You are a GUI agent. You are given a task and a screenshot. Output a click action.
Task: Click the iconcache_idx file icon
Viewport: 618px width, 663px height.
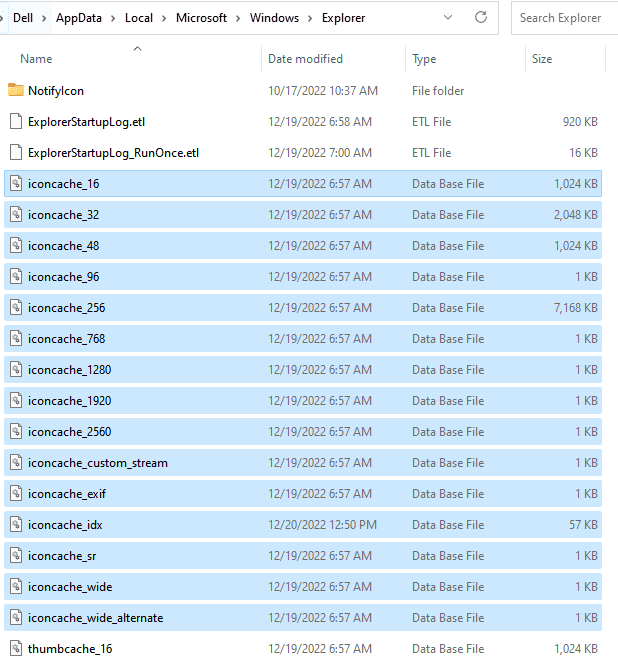[x=15, y=525]
